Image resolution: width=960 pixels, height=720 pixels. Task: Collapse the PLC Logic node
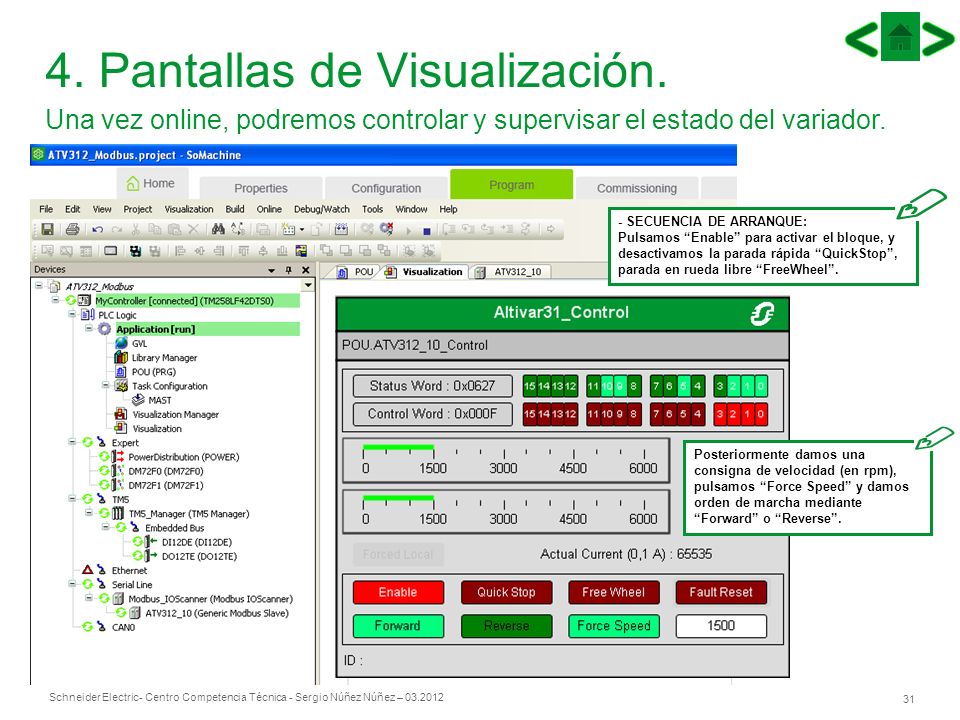72,314
